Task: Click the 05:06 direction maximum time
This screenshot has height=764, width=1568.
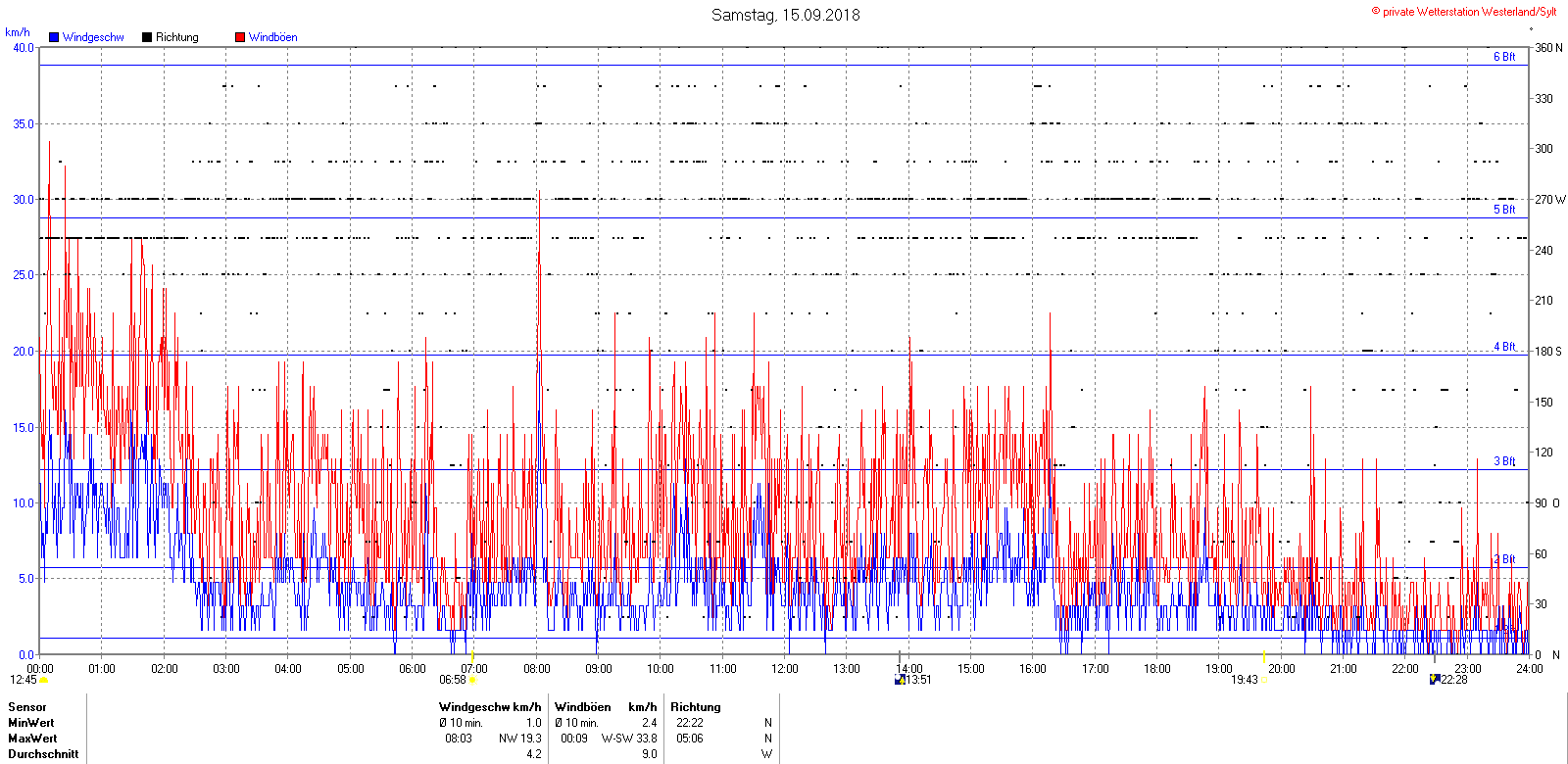Action: 690,739
